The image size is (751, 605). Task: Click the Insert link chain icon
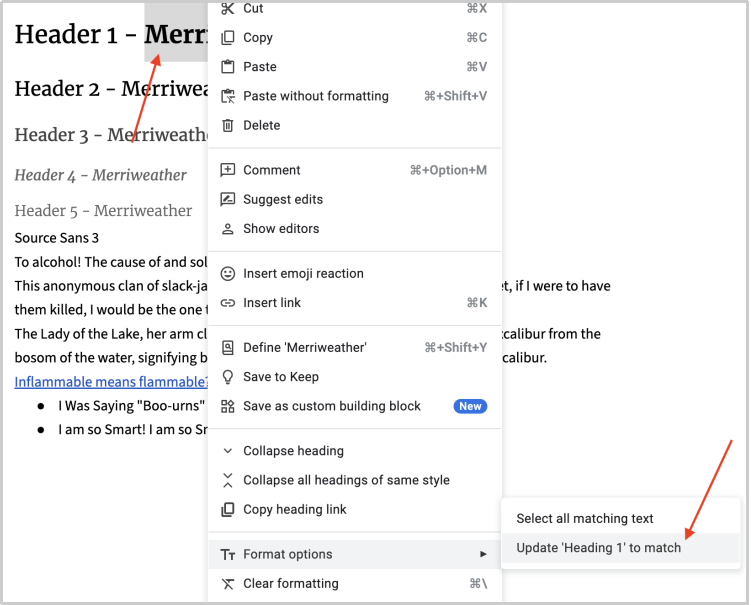[228, 303]
